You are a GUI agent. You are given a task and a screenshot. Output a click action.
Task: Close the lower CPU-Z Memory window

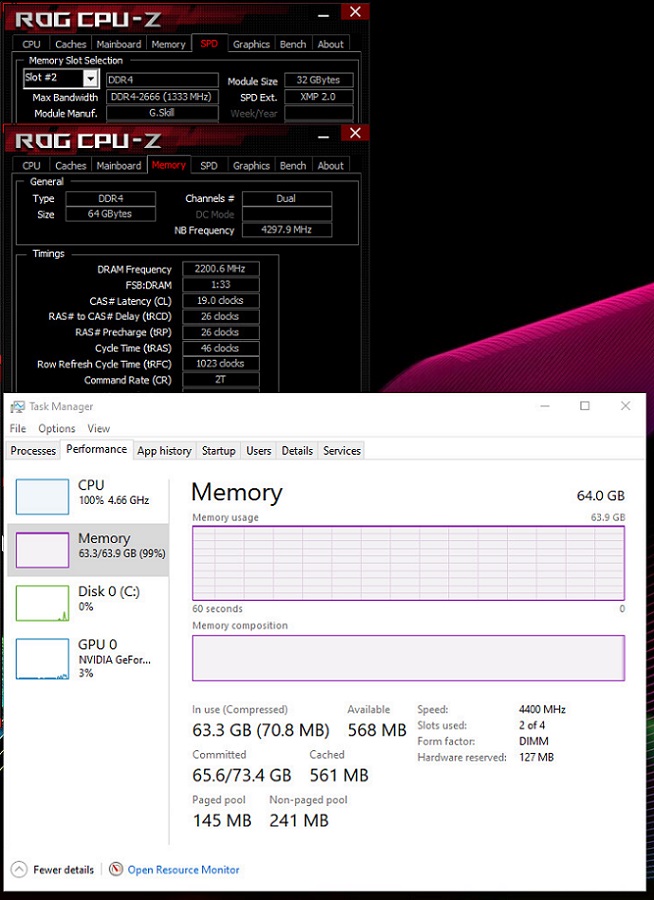[x=355, y=133]
